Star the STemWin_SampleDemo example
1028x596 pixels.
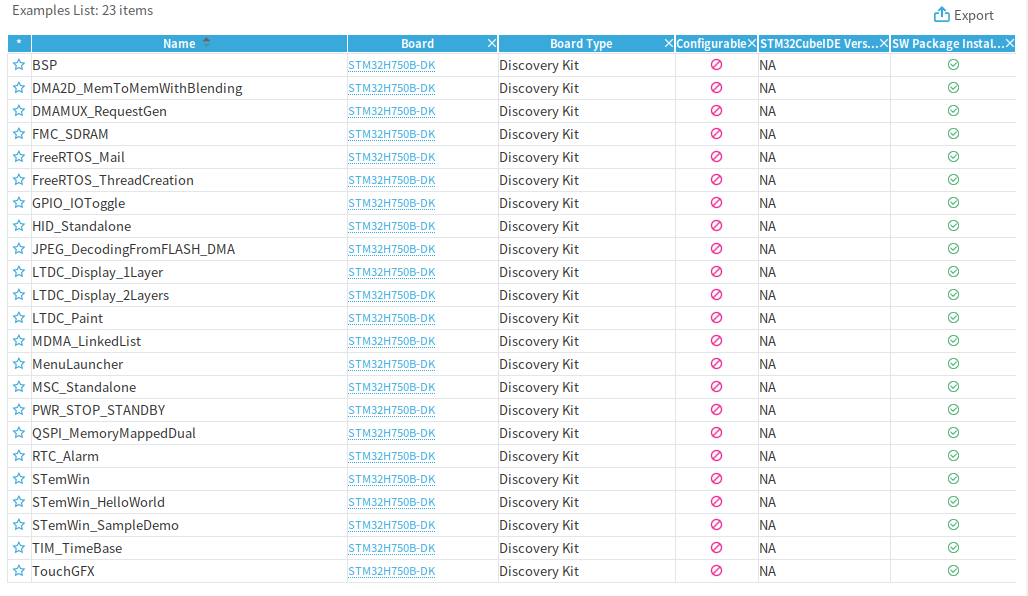point(19,525)
